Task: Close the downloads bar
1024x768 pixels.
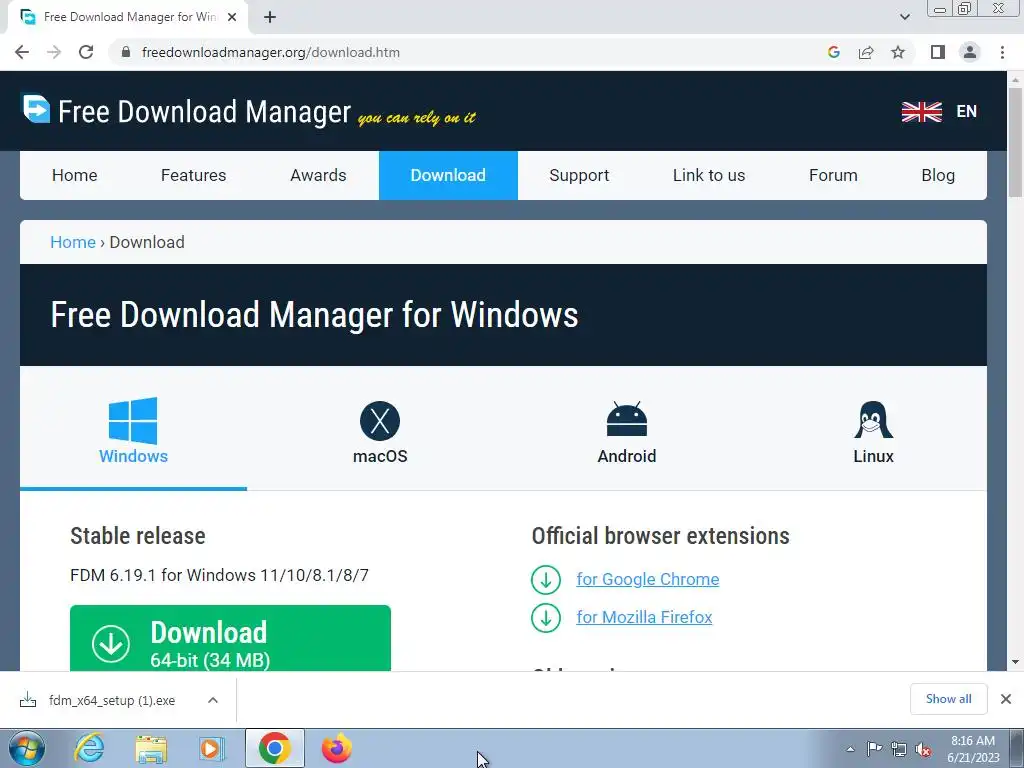Action: coord(1006,699)
